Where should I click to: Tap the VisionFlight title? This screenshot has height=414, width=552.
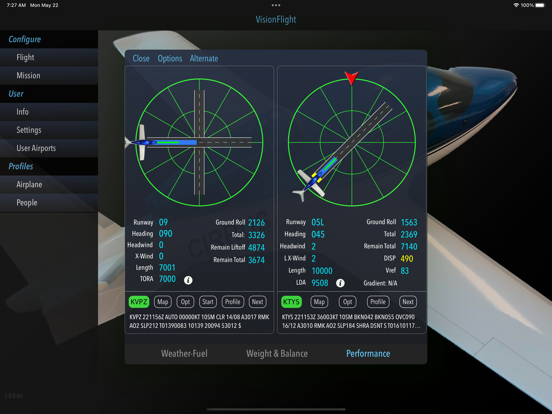click(276, 19)
